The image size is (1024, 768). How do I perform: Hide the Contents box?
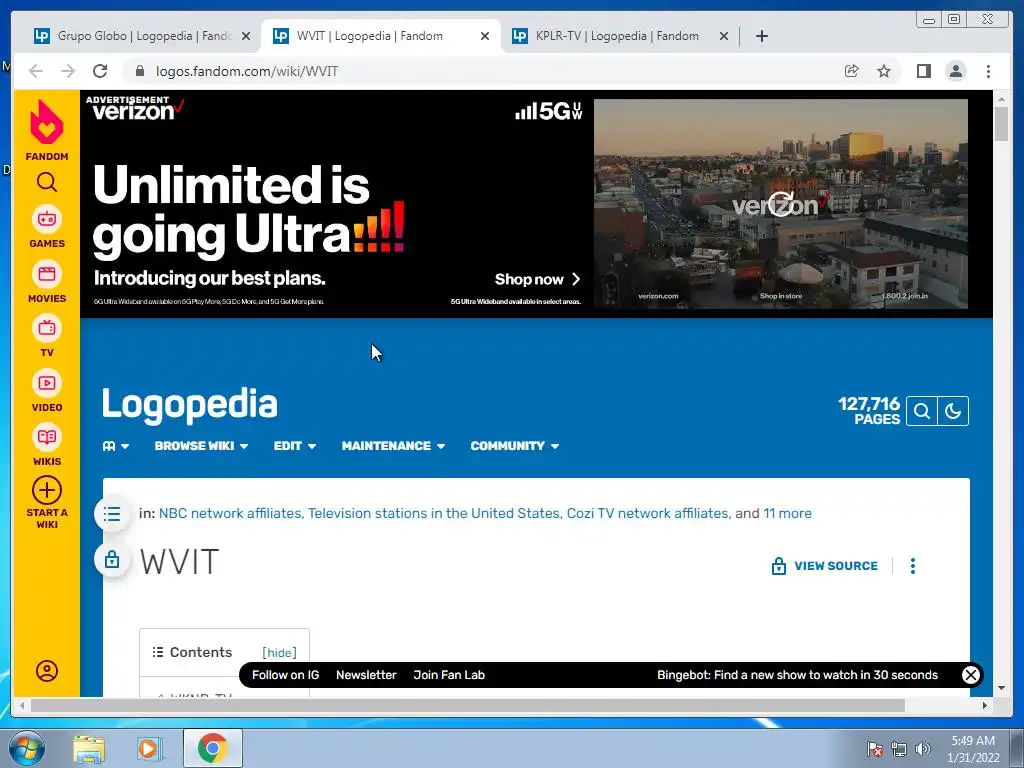279,652
